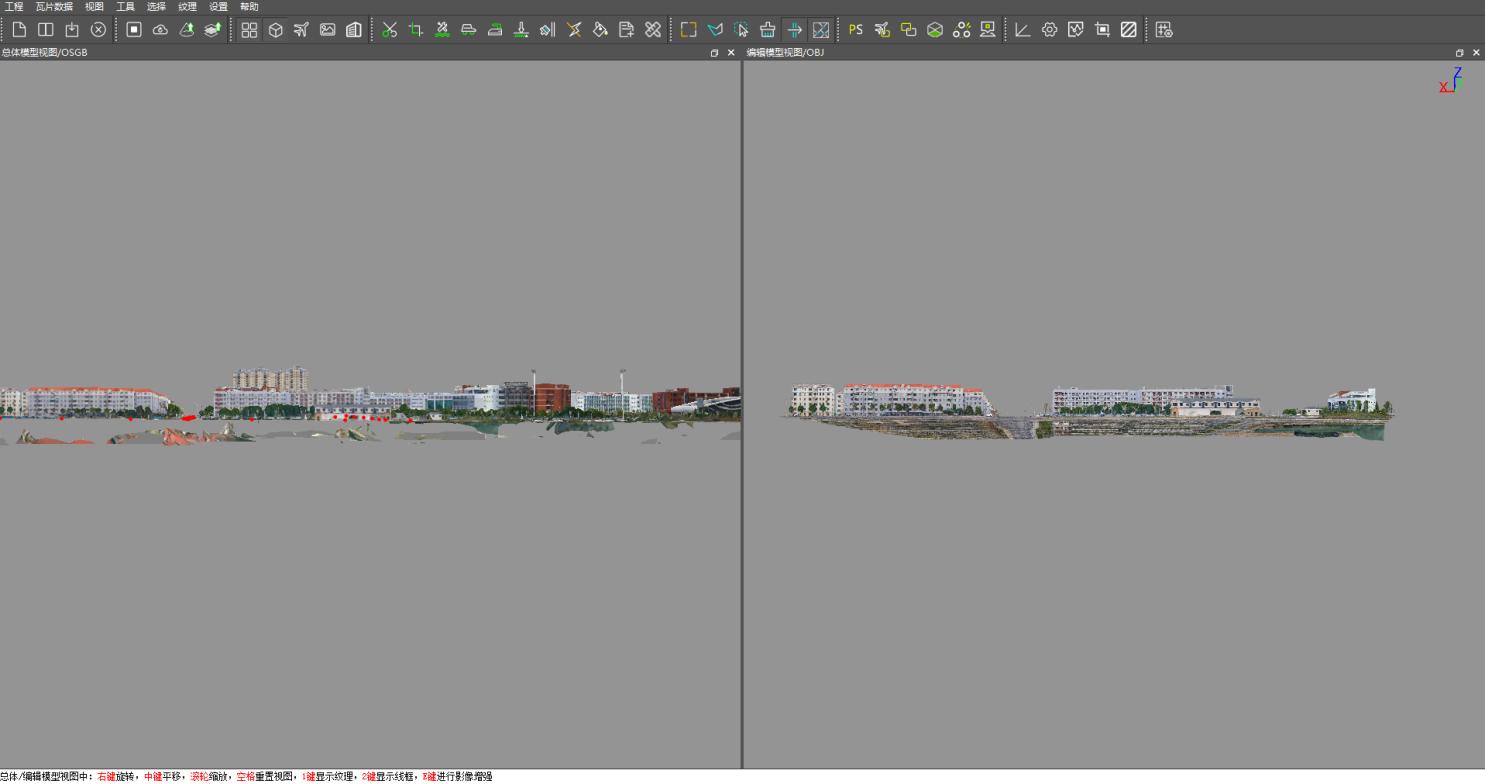Image resolution: width=1485 pixels, height=784 pixels.
Task: Select the scissors cut tool
Action: [389, 30]
